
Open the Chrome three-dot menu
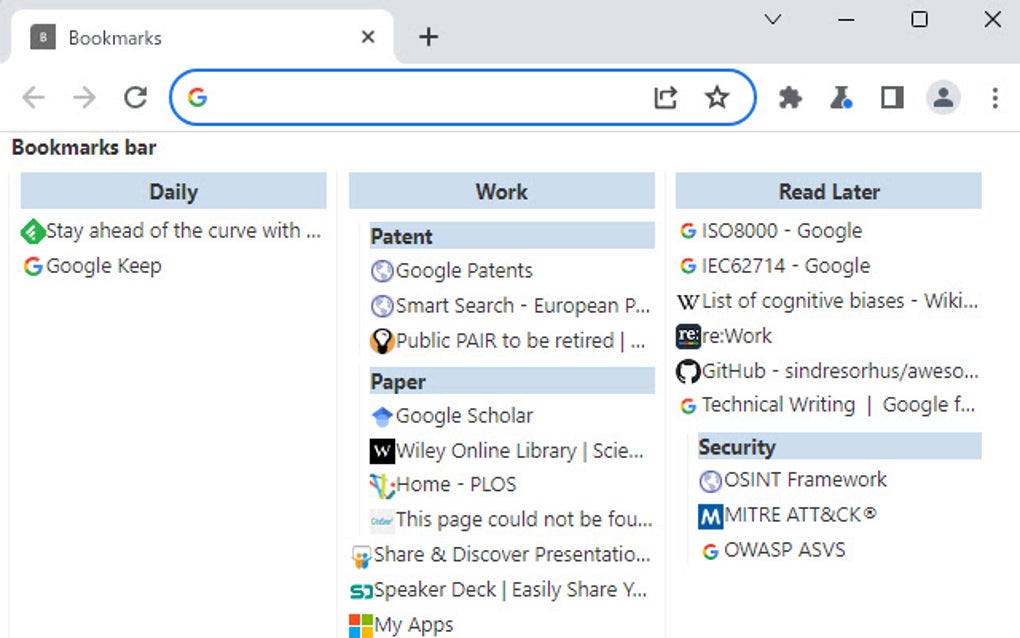coord(995,97)
